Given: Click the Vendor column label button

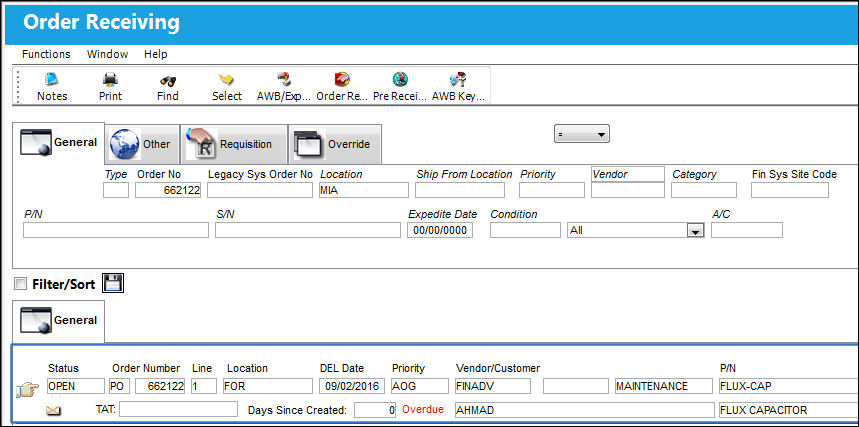Looking at the screenshot, I should coord(628,174).
